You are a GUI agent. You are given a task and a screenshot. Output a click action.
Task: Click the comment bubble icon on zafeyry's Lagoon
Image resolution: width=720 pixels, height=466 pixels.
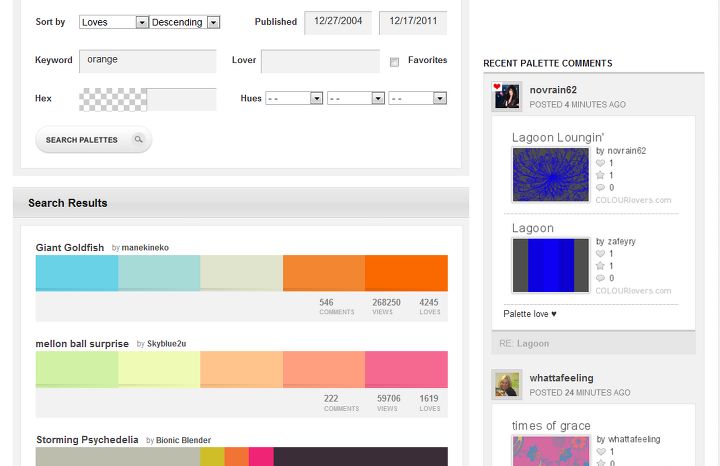click(x=600, y=278)
